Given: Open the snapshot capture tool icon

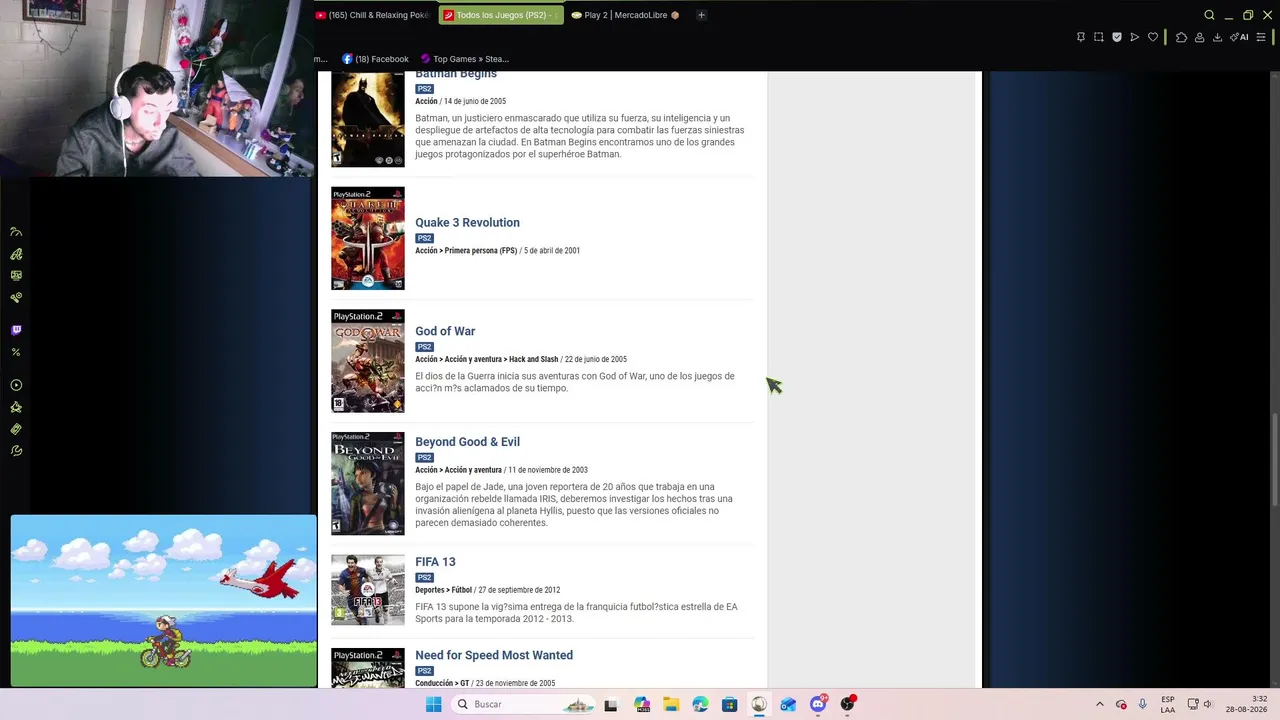Looking at the screenshot, I should (x=1099, y=37).
